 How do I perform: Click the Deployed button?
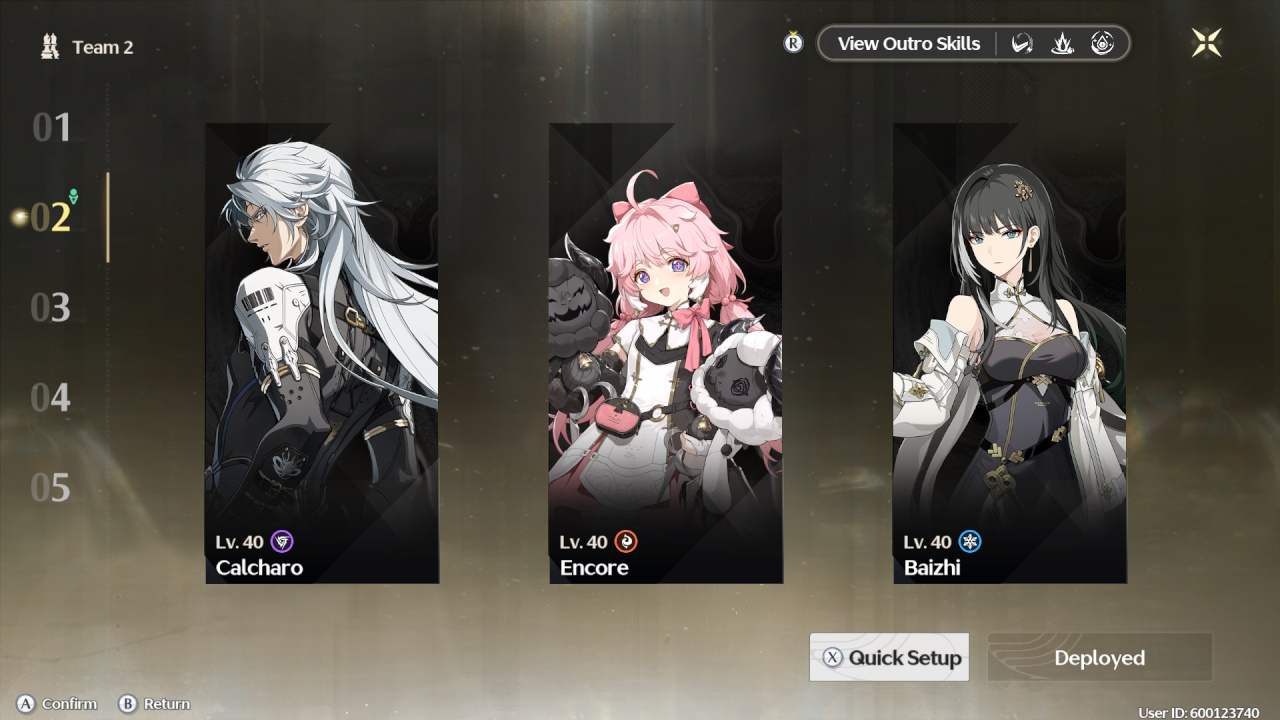pos(1100,657)
